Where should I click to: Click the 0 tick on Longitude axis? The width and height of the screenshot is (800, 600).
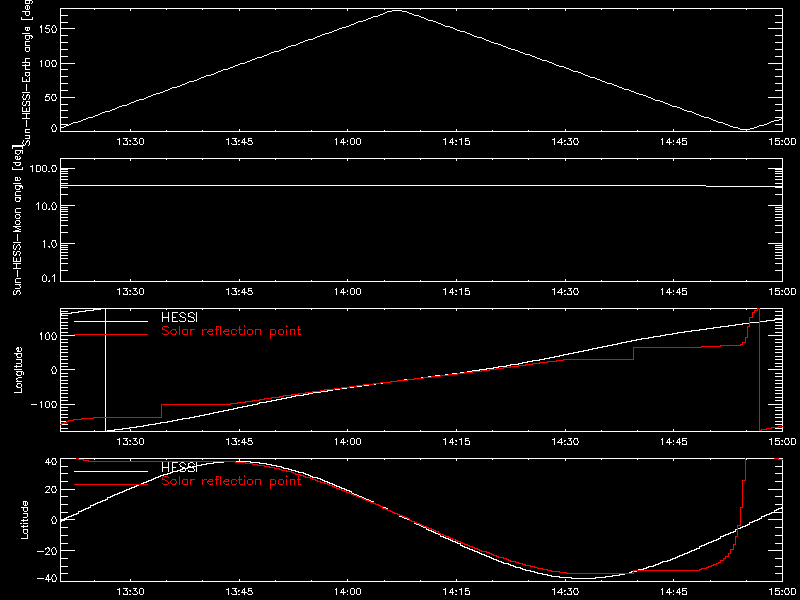[53, 369]
